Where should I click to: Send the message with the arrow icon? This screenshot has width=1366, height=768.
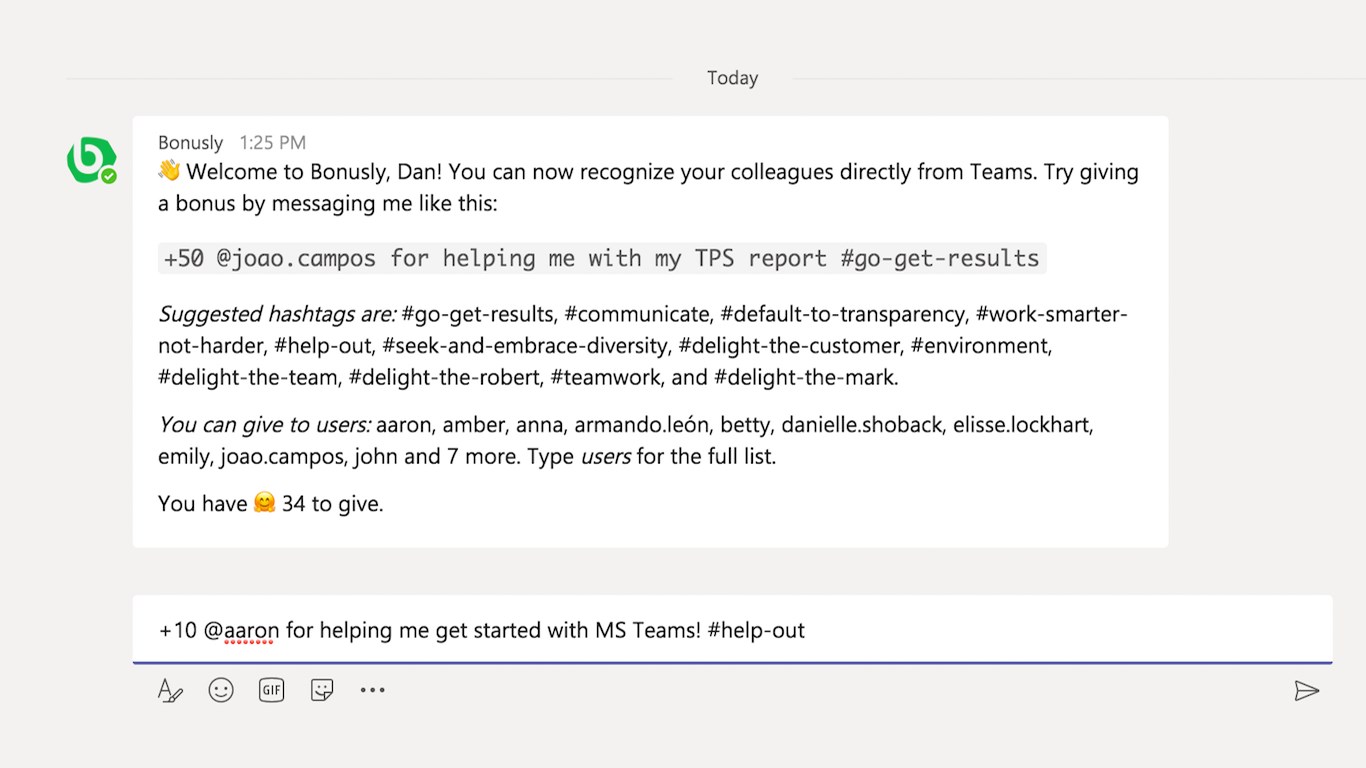(x=1307, y=691)
